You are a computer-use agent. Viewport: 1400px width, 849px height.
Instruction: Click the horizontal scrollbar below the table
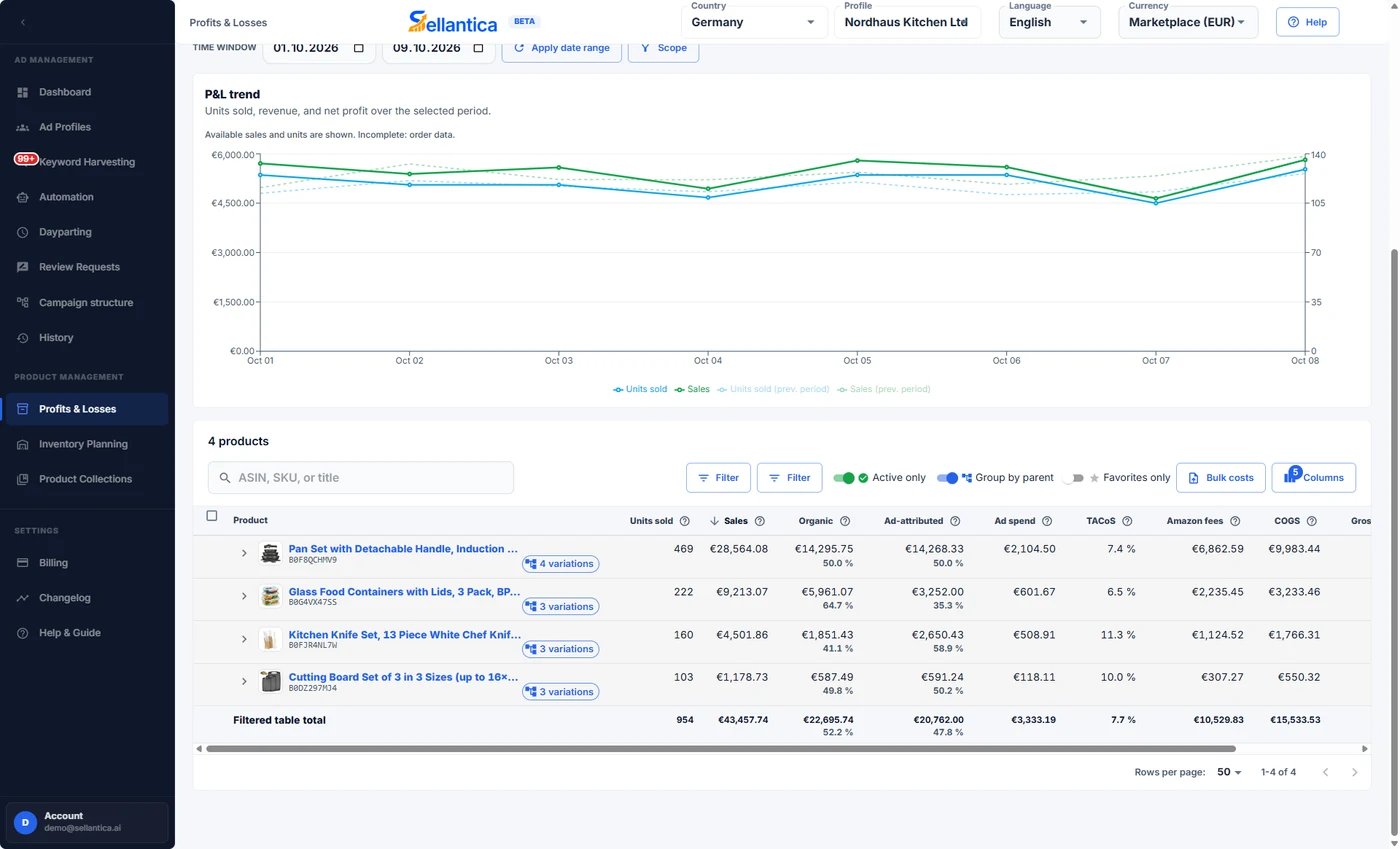720,748
